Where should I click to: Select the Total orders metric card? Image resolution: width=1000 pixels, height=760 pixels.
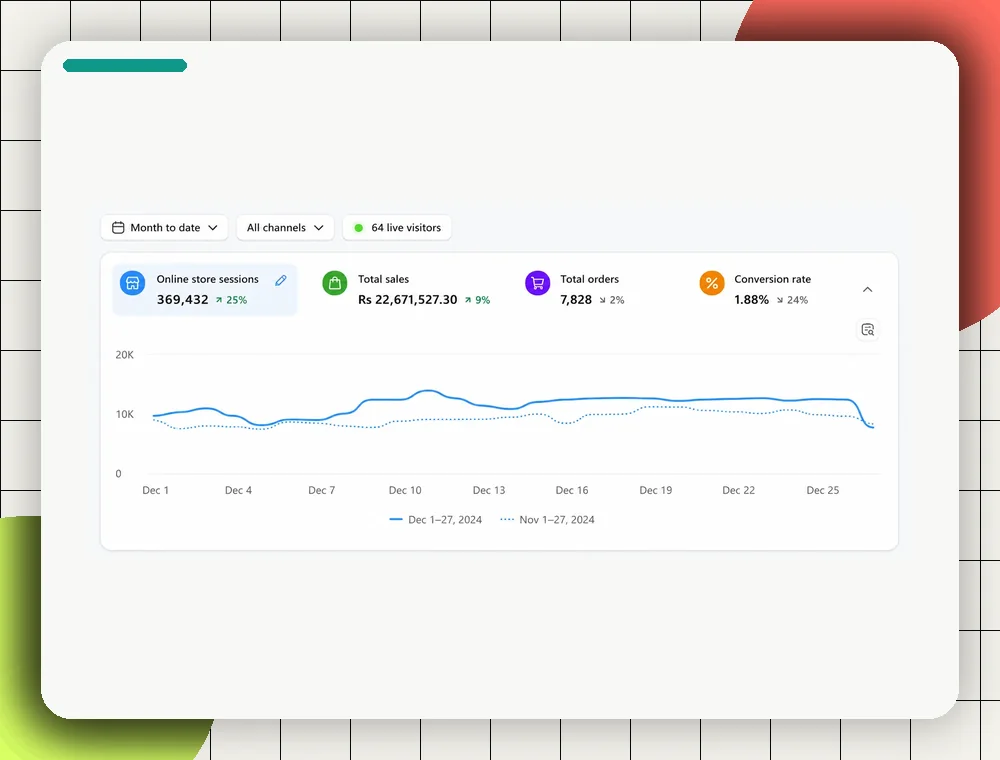click(x=575, y=289)
